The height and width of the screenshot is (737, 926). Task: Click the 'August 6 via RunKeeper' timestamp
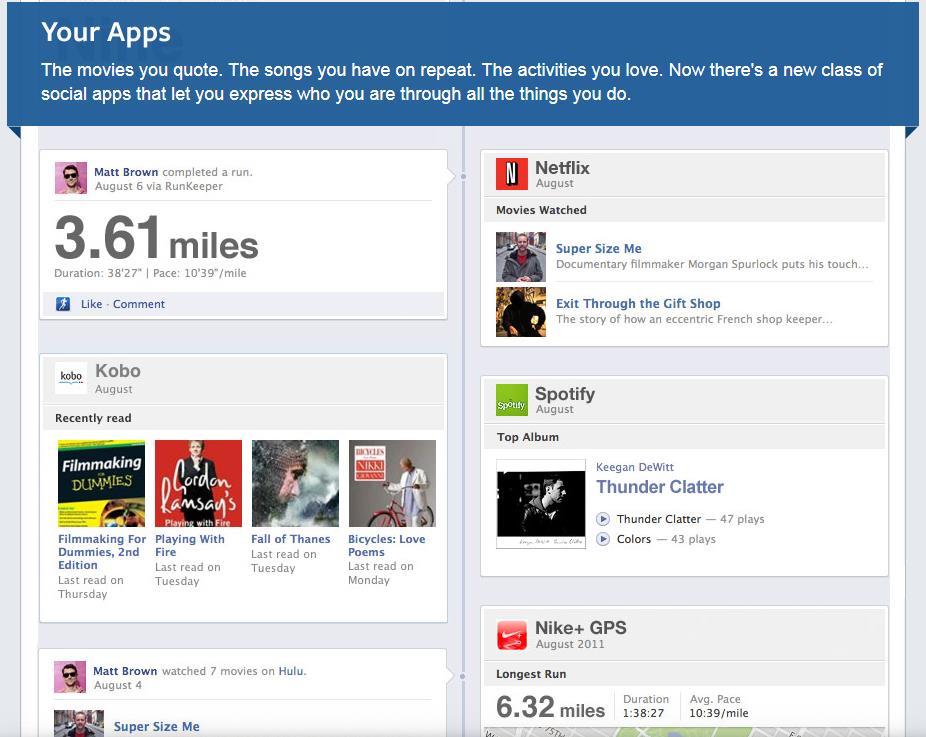tap(159, 186)
